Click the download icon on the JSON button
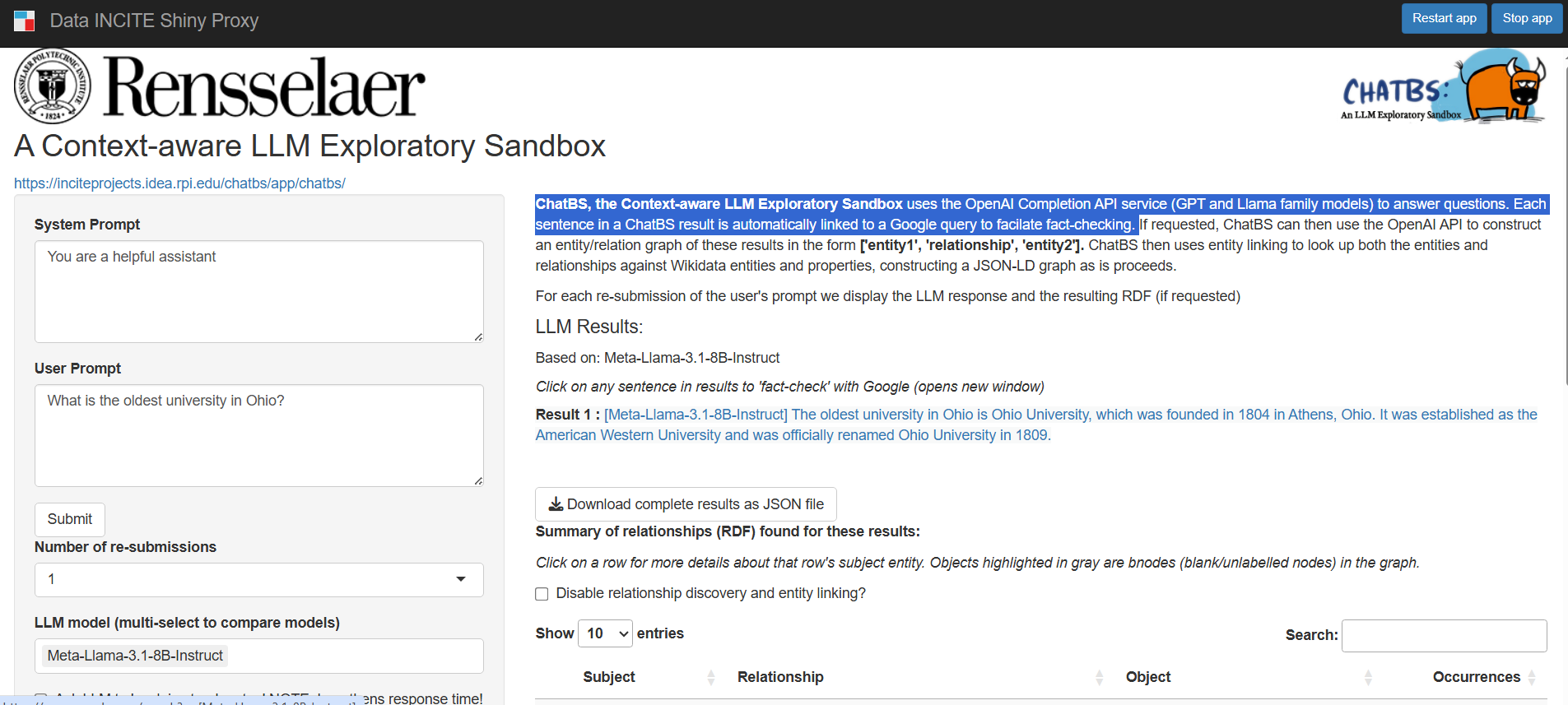Screen dimensions: 1568x705 coord(556,504)
